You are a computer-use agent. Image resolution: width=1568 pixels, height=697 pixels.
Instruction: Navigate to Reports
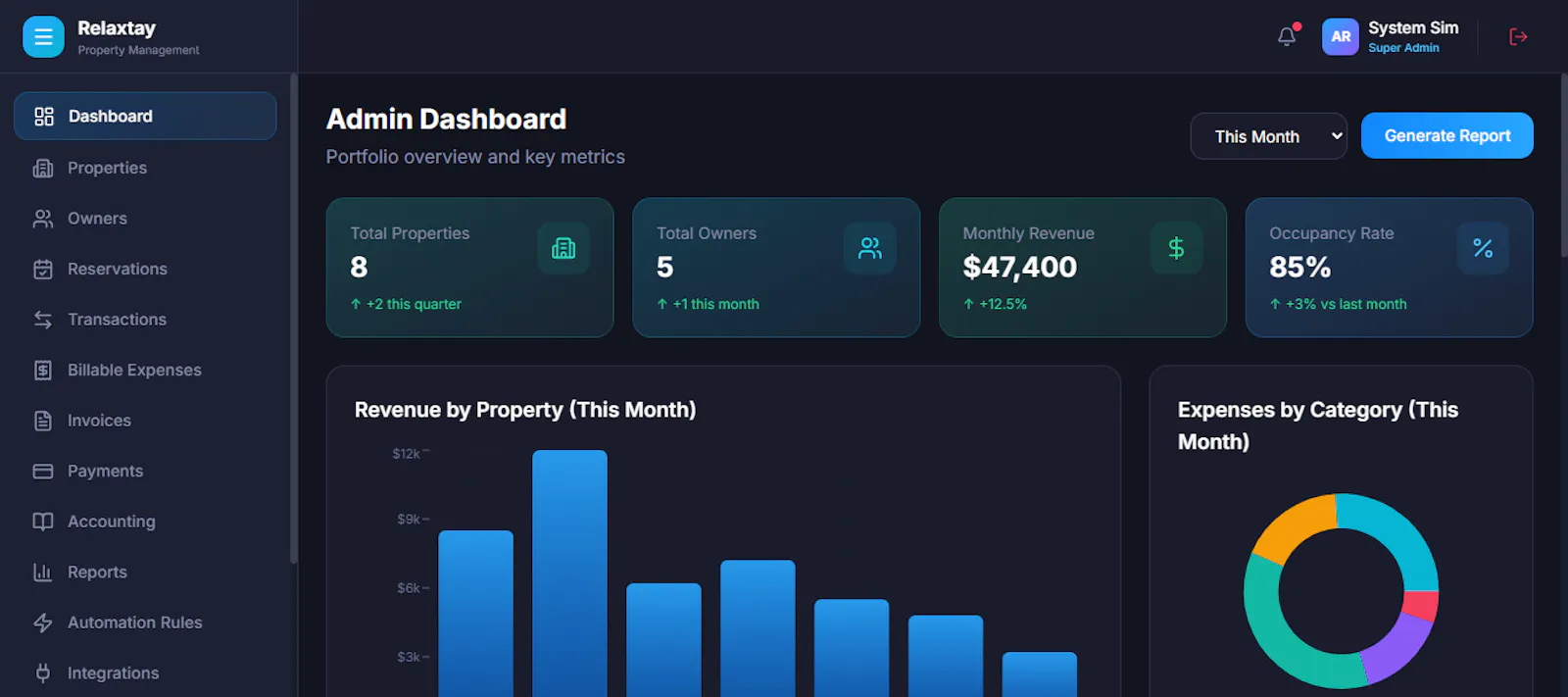145,573
